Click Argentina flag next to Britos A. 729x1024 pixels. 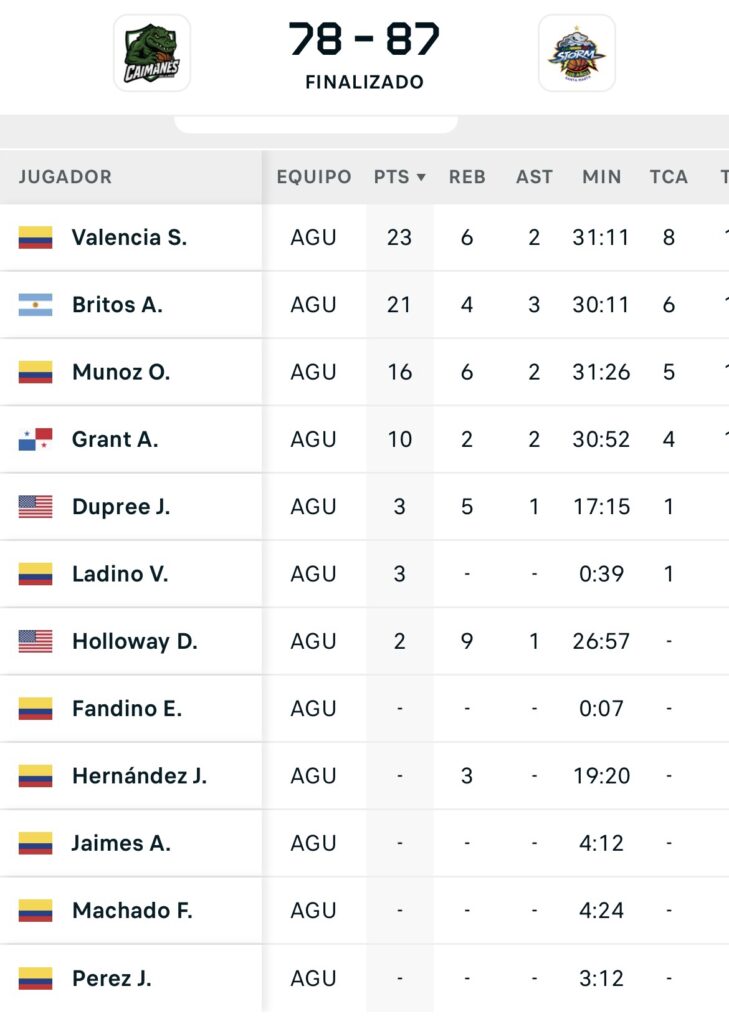point(35,305)
